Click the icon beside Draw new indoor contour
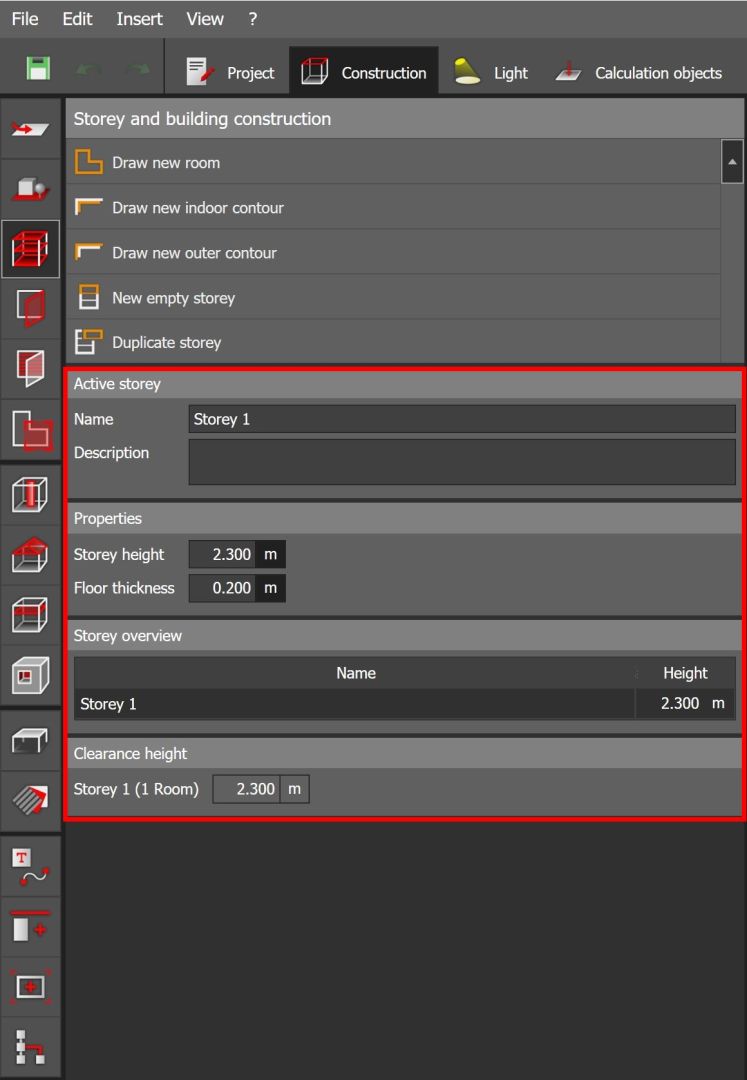 [x=89, y=207]
